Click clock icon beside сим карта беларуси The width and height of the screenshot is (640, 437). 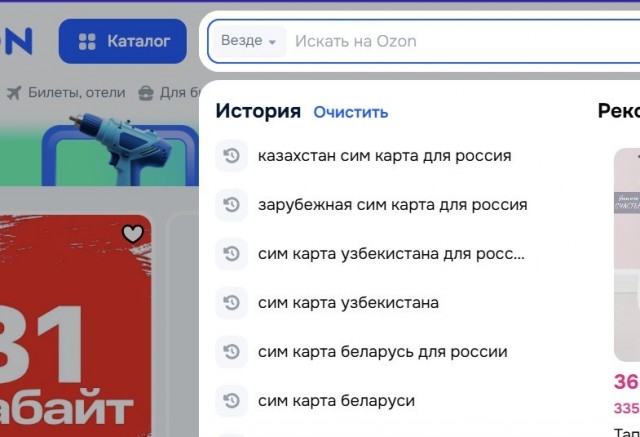pos(231,401)
